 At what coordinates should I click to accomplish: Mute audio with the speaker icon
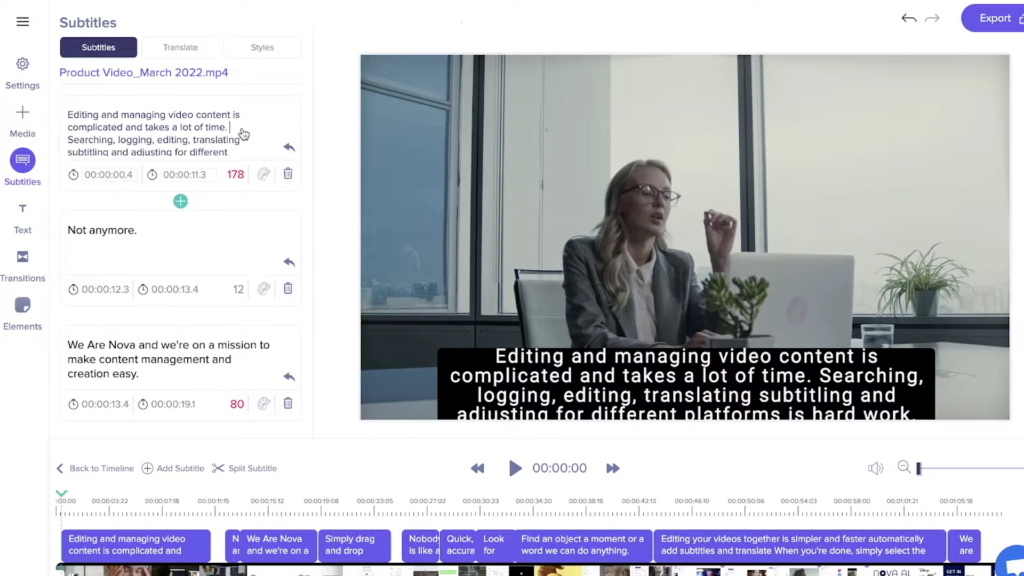tap(876, 468)
